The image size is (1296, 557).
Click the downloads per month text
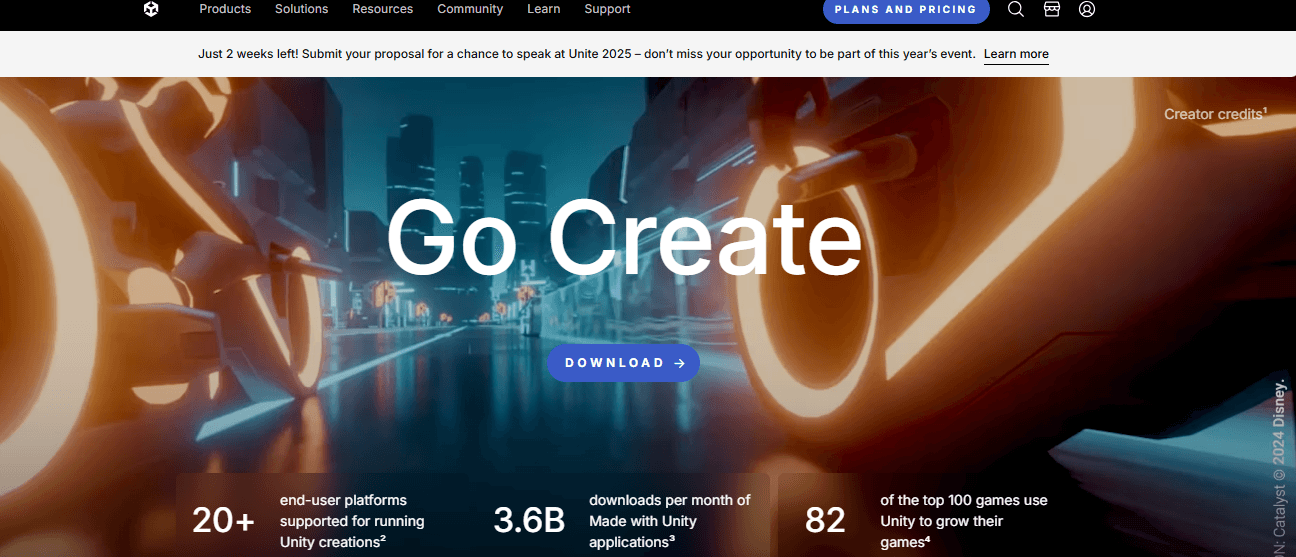669,521
